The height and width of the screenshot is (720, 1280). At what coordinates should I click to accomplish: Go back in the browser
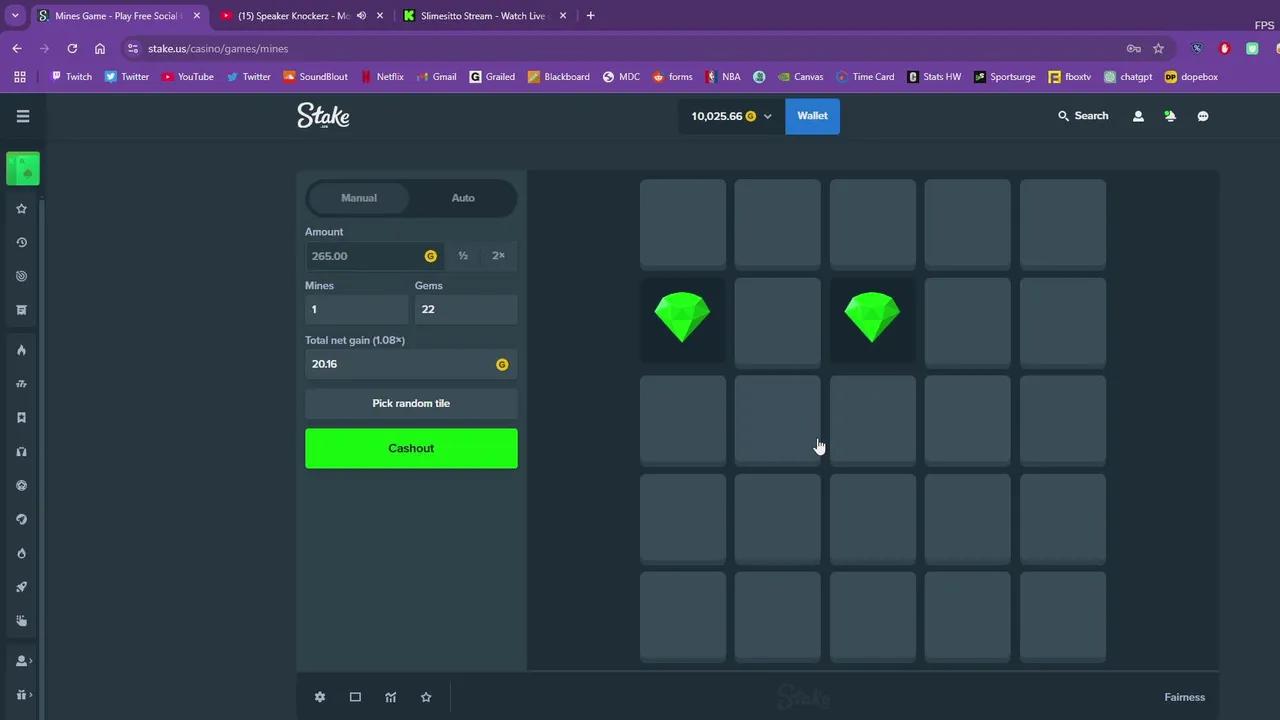(17, 48)
